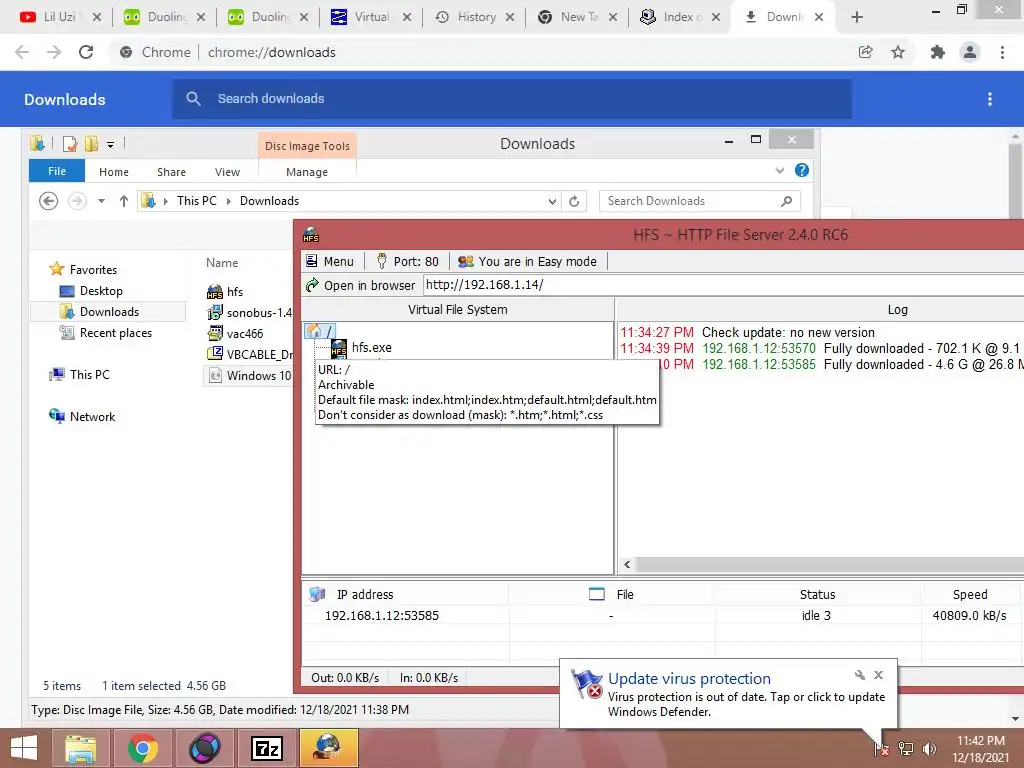This screenshot has height=768, width=1024.
Task: Refresh the Explorer Downloads folder
Action: pyautogui.click(x=574, y=201)
